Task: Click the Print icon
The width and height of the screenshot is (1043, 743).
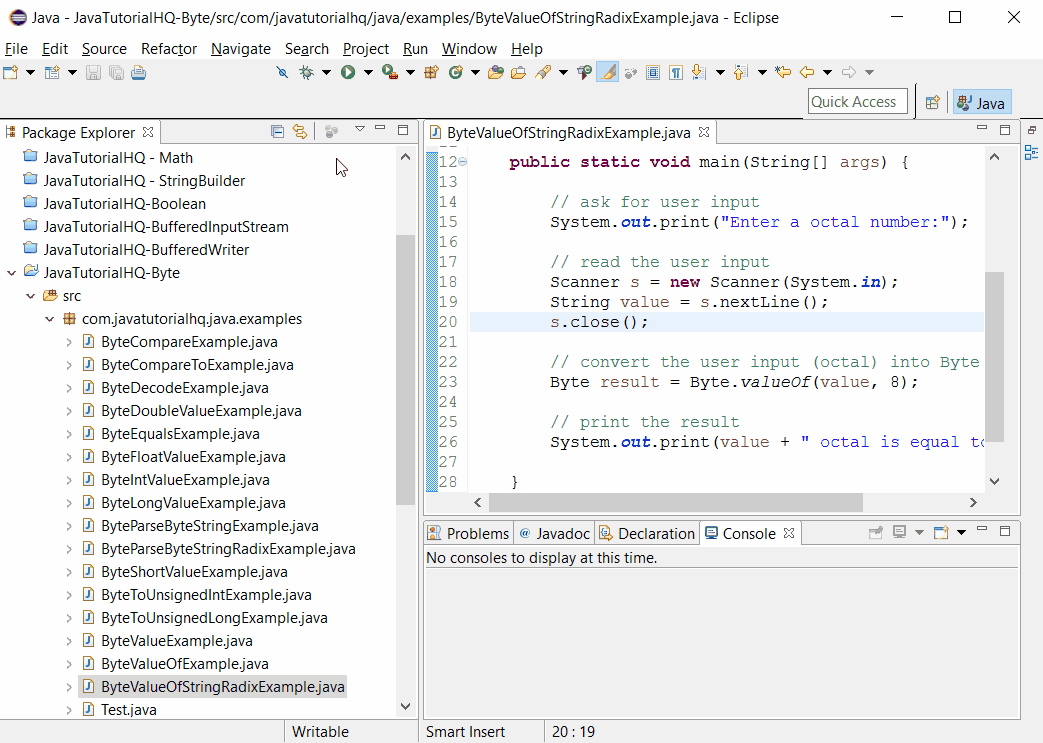Action: (x=137, y=72)
